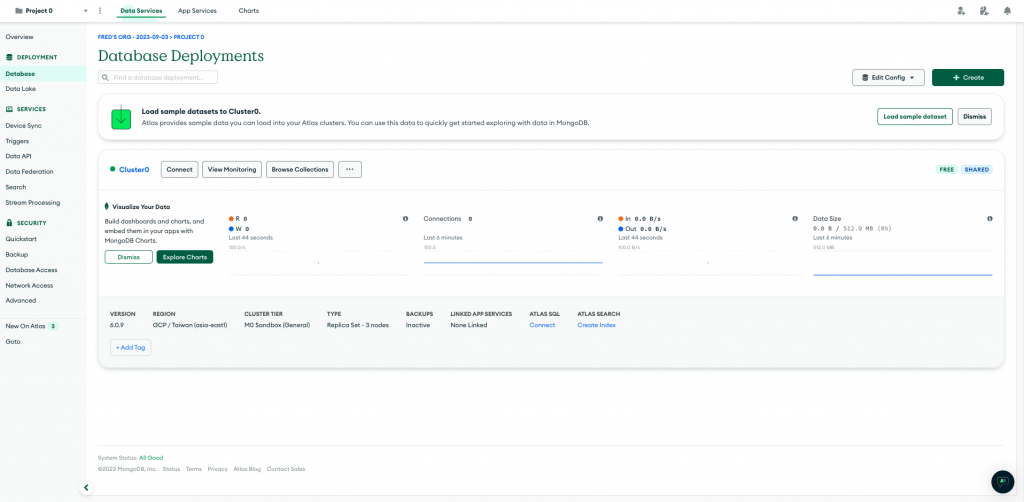Click the 'M0 Sandbox (General)' cluster tier text
This screenshot has height=502, width=1024.
pyautogui.click(x=277, y=325)
